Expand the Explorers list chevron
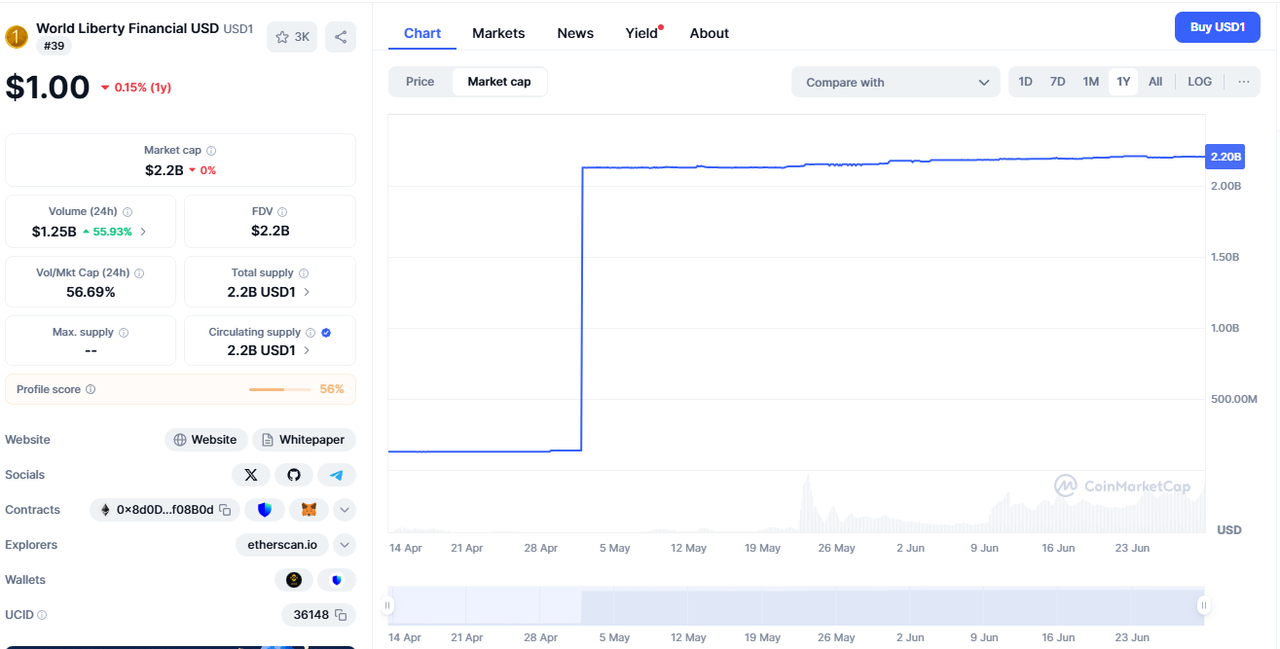The image size is (1280, 649). pyautogui.click(x=344, y=544)
